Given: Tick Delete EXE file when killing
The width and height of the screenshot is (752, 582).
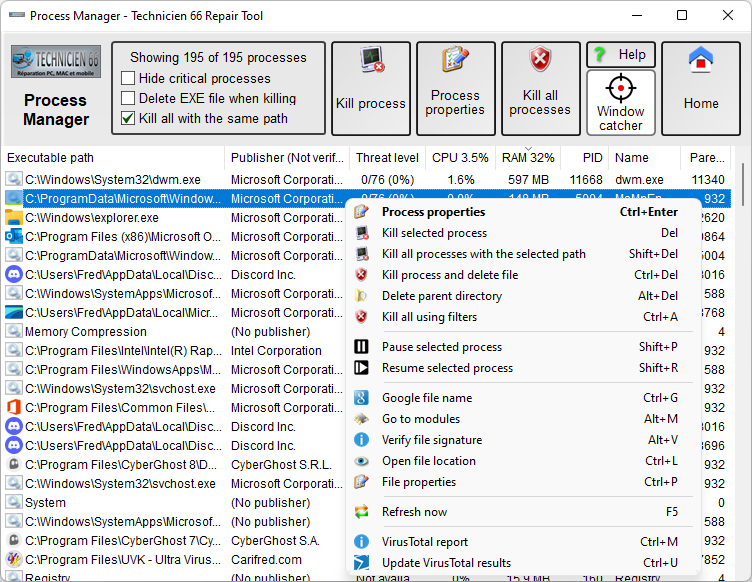Looking at the screenshot, I should coord(128,98).
